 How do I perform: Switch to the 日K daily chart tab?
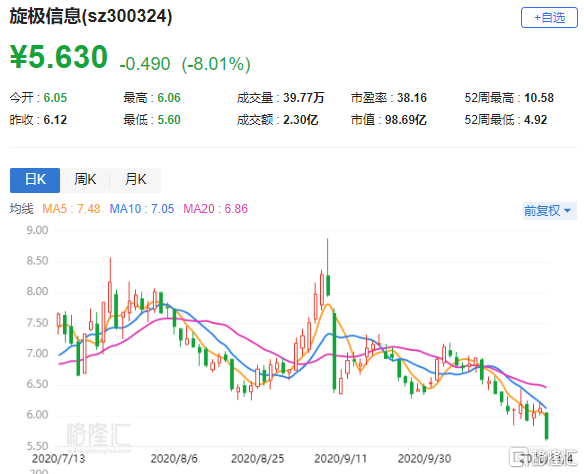(35, 180)
